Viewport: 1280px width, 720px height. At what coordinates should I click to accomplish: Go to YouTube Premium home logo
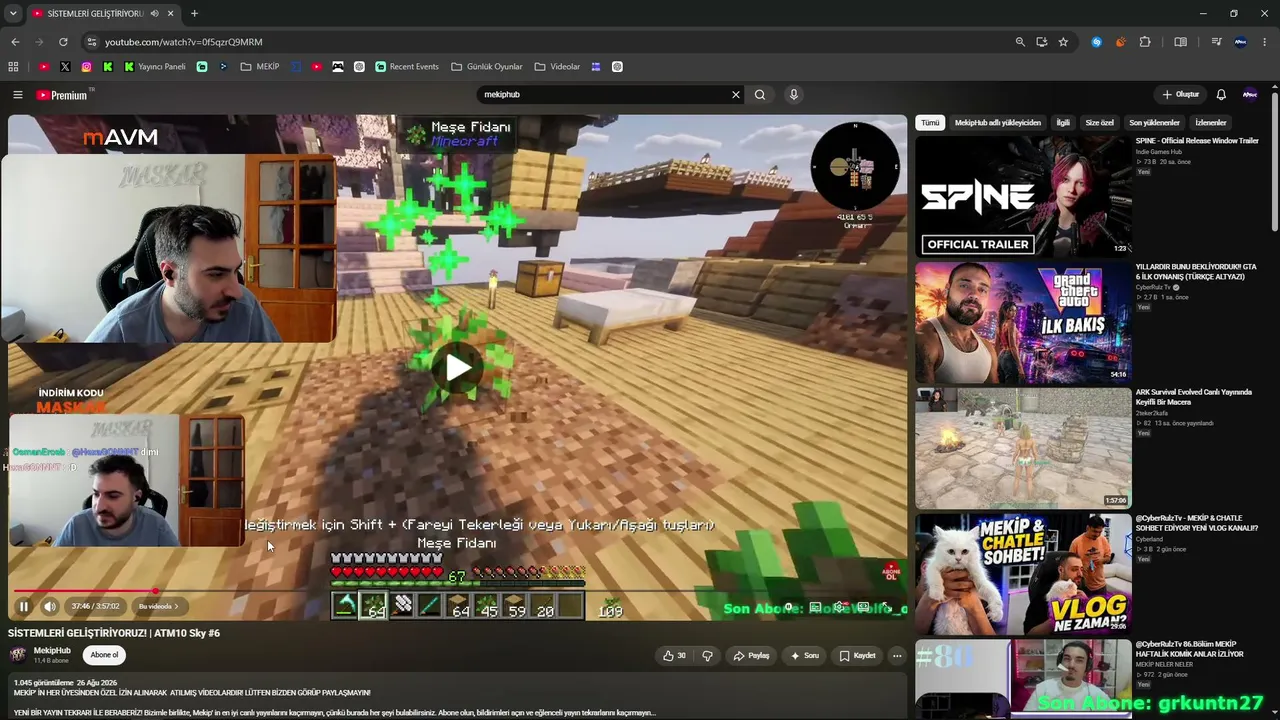[x=62, y=95]
